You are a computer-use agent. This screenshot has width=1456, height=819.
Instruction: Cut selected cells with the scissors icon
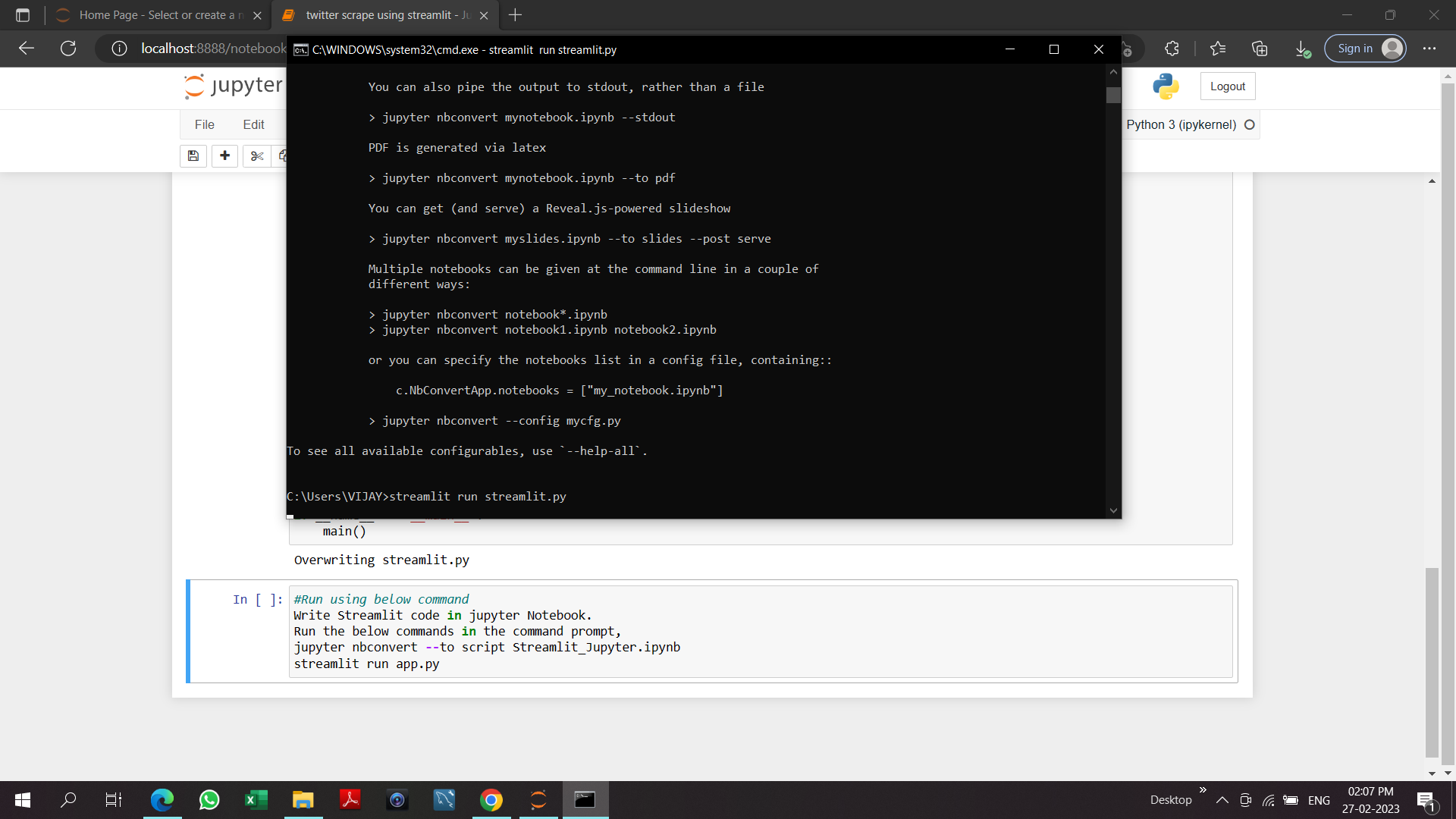pyautogui.click(x=256, y=155)
